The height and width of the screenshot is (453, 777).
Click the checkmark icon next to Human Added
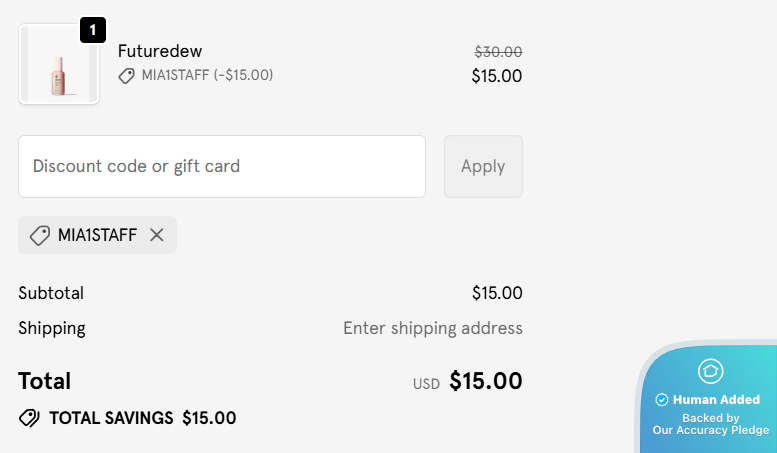[661, 400]
